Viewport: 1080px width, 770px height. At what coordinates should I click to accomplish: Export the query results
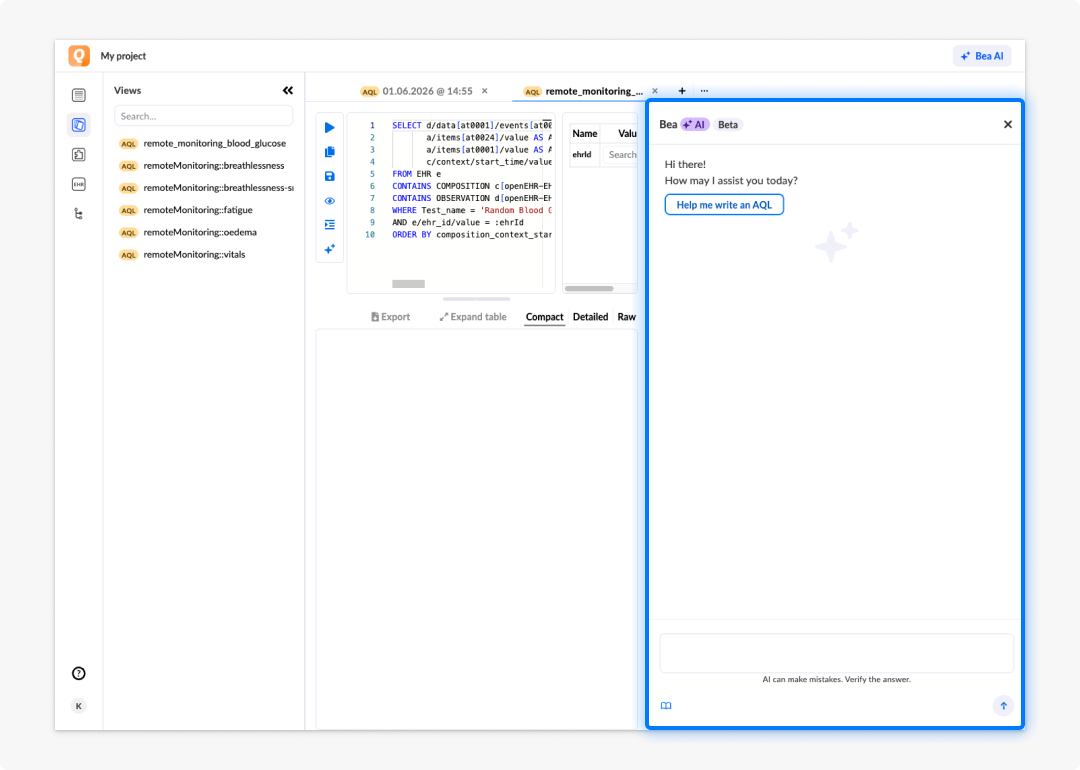pos(391,317)
